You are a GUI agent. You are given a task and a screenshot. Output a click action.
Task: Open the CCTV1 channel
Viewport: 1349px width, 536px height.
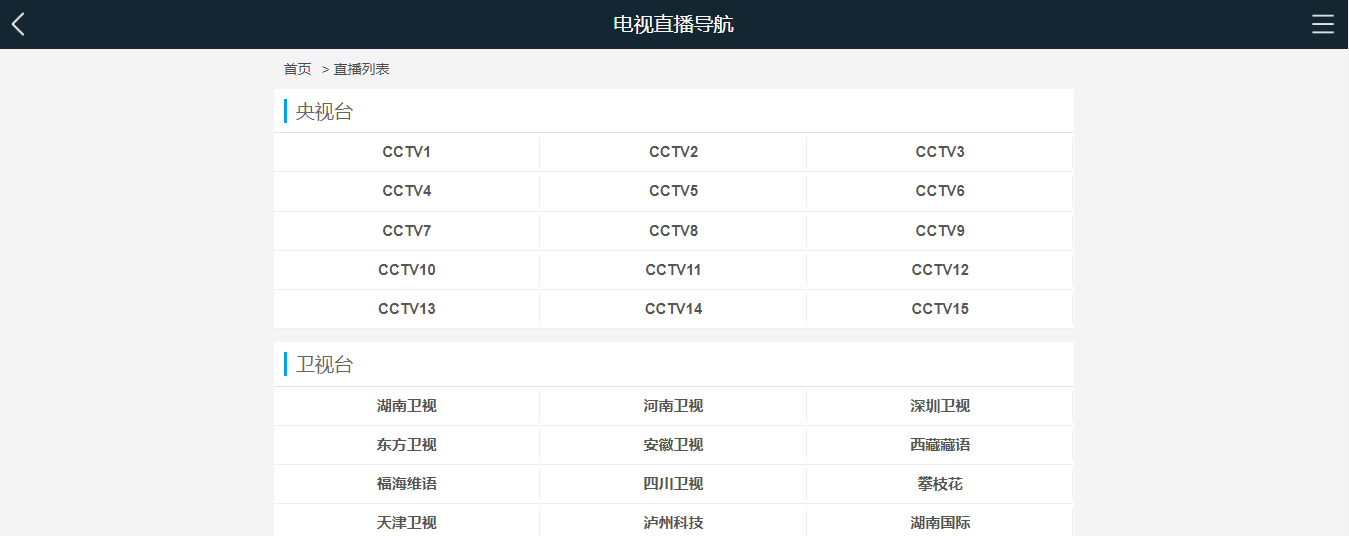(x=406, y=152)
